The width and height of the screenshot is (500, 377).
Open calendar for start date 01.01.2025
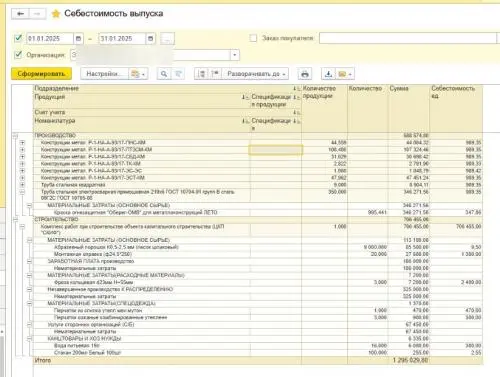tap(78, 39)
